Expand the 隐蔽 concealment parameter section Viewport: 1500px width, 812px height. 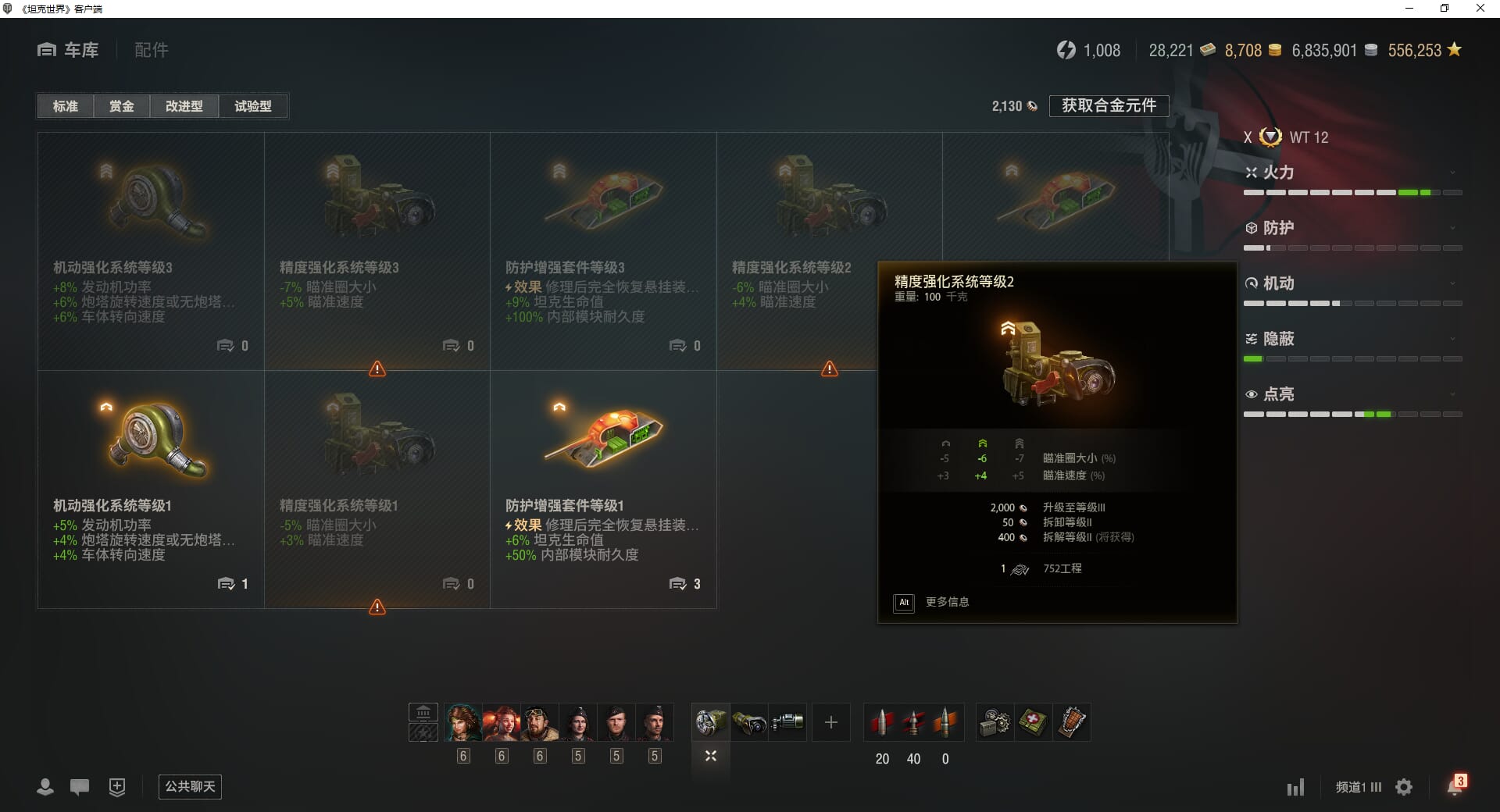(x=1352, y=339)
